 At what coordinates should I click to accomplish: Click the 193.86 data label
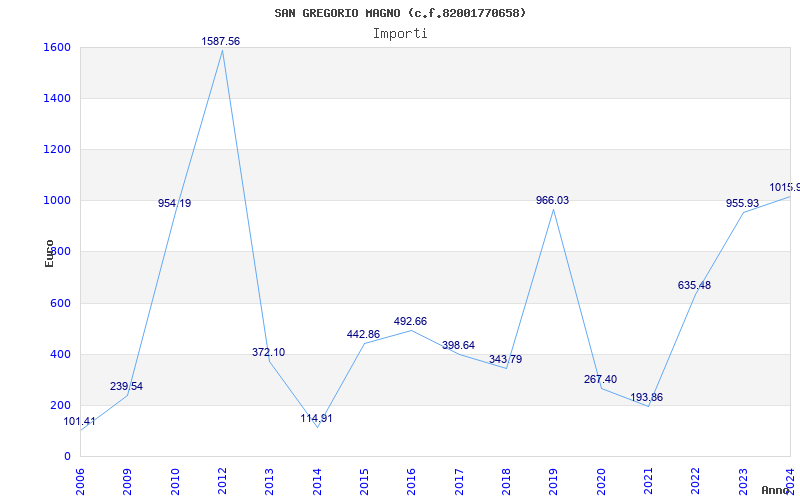click(646, 397)
